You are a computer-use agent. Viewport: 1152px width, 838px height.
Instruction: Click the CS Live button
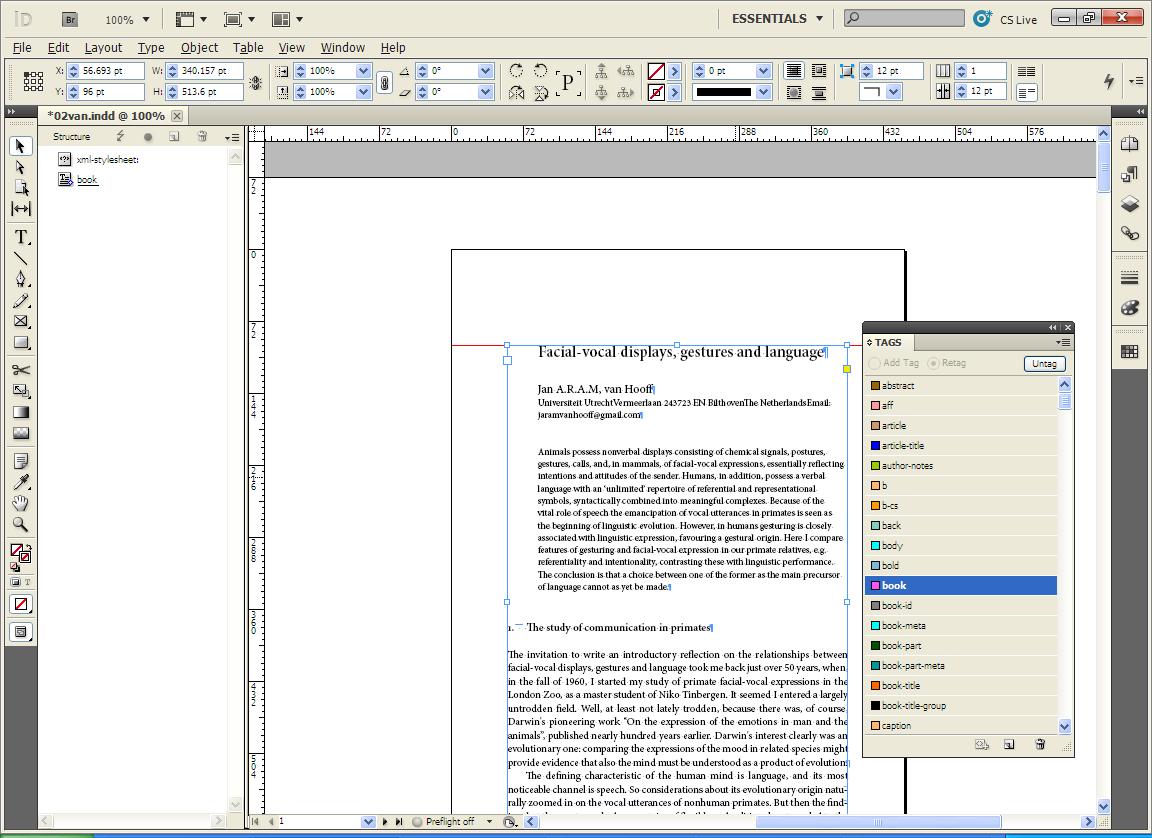click(1005, 19)
